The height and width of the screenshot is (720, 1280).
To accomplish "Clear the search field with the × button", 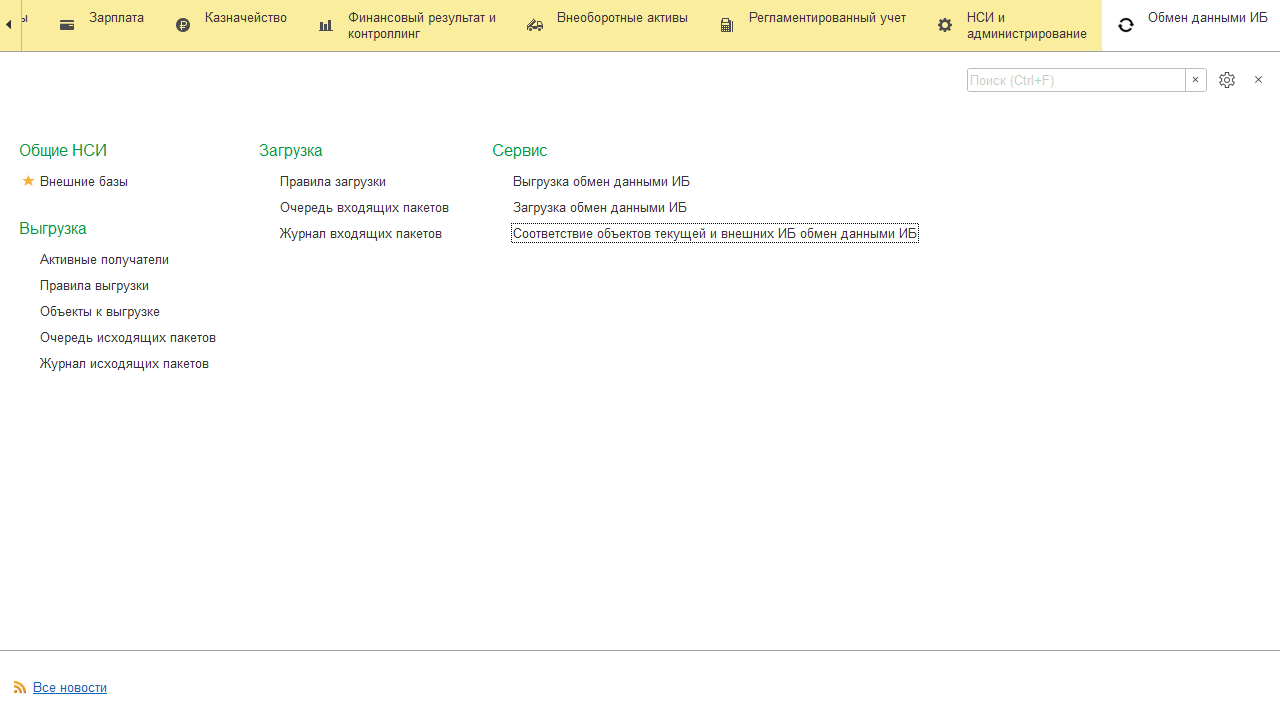I will pyautogui.click(x=1195, y=80).
